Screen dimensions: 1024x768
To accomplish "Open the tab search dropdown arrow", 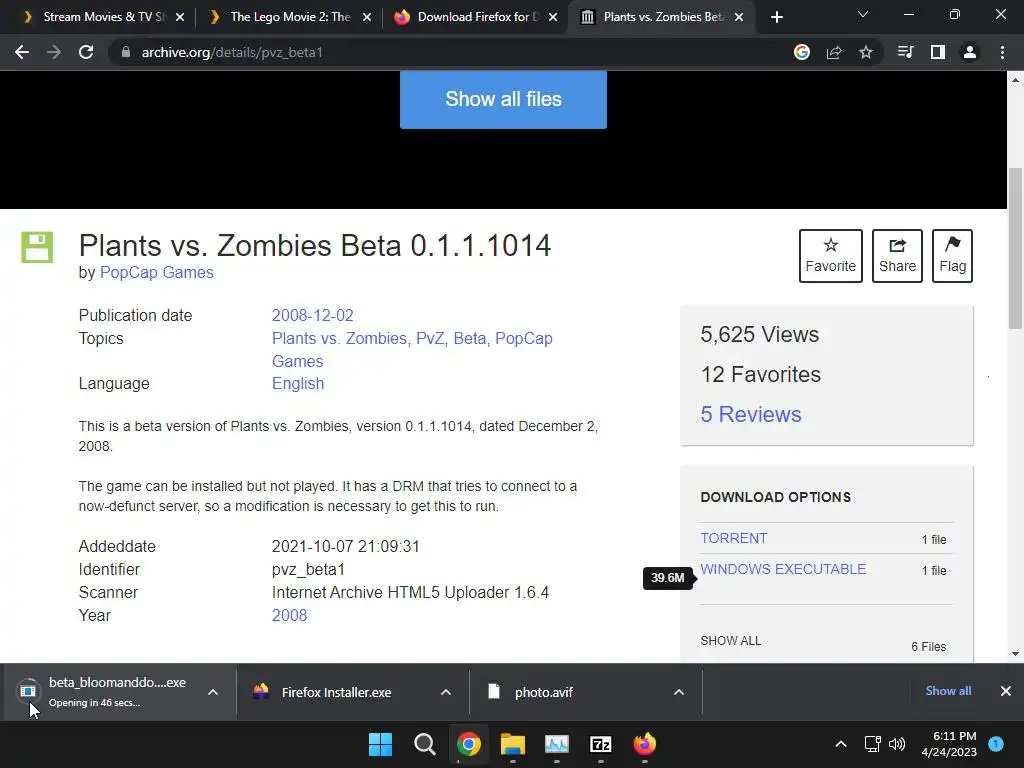I will [863, 14].
